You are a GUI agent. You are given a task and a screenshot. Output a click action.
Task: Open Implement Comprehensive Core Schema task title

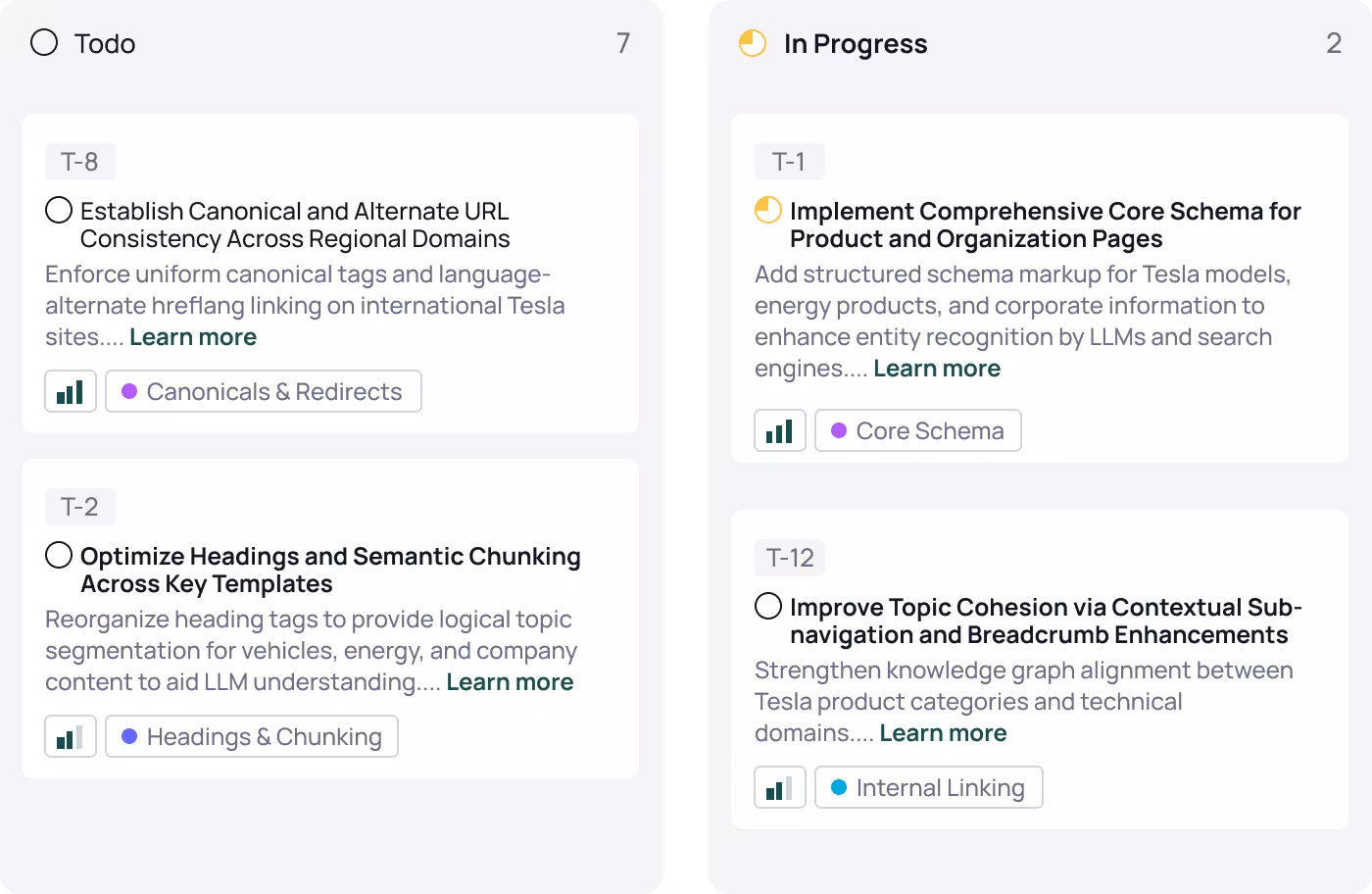coord(1045,224)
